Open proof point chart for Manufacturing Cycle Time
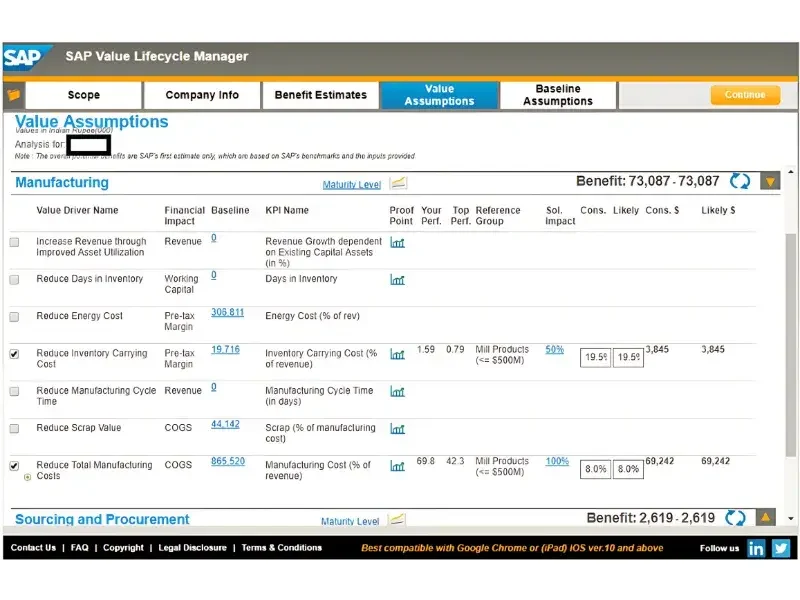Image resolution: width=800 pixels, height=600 pixels. 397,391
